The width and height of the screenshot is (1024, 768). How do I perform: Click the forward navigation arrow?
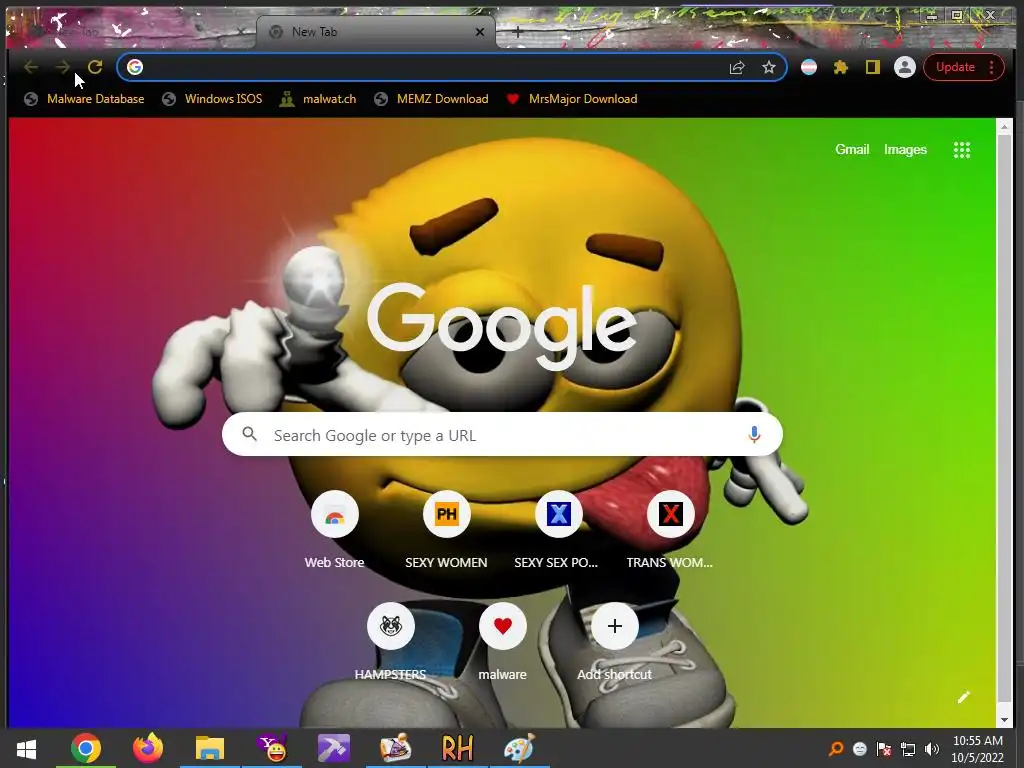pyautogui.click(x=62, y=67)
